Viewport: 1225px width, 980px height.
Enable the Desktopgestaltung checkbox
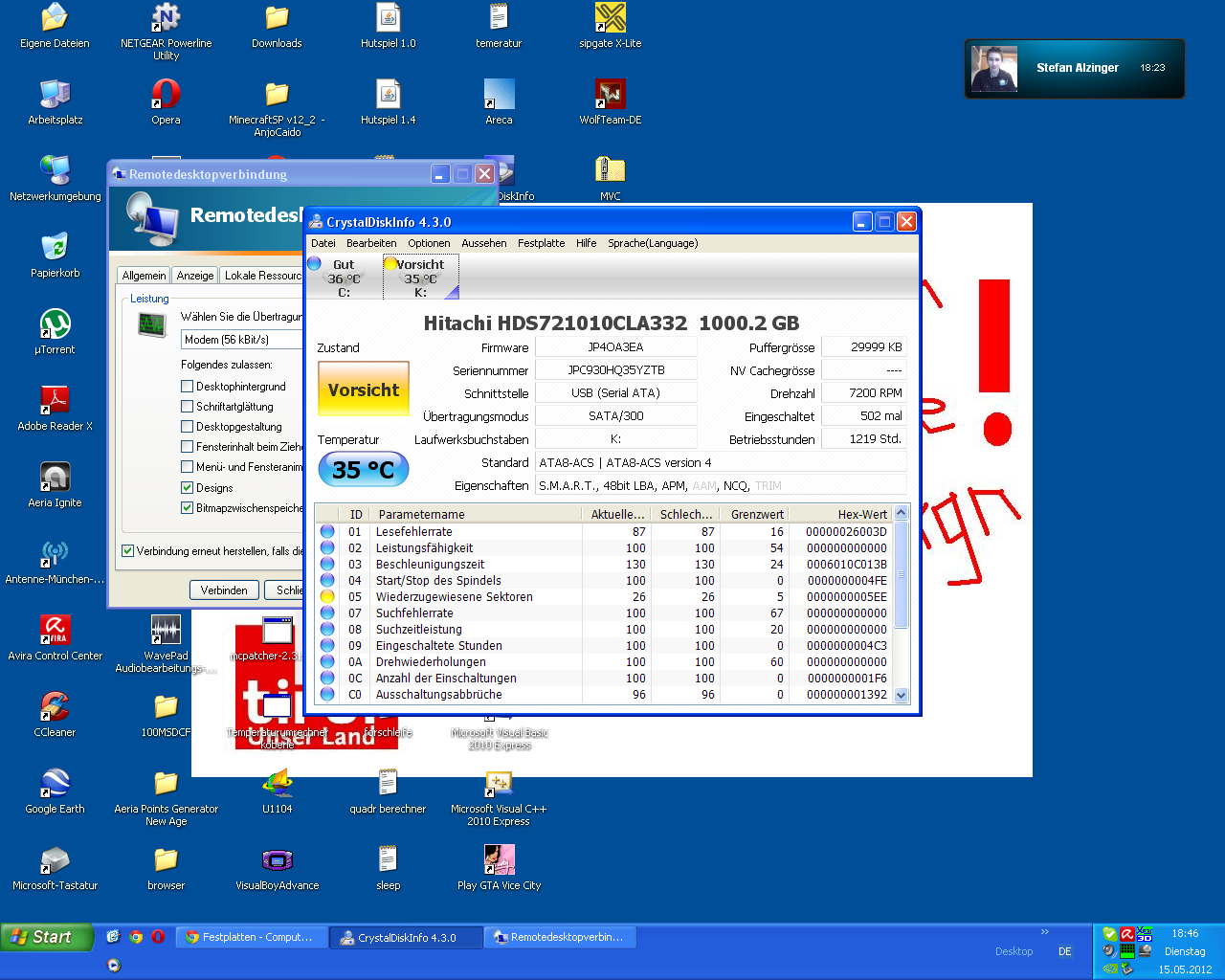(x=188, y=427)
